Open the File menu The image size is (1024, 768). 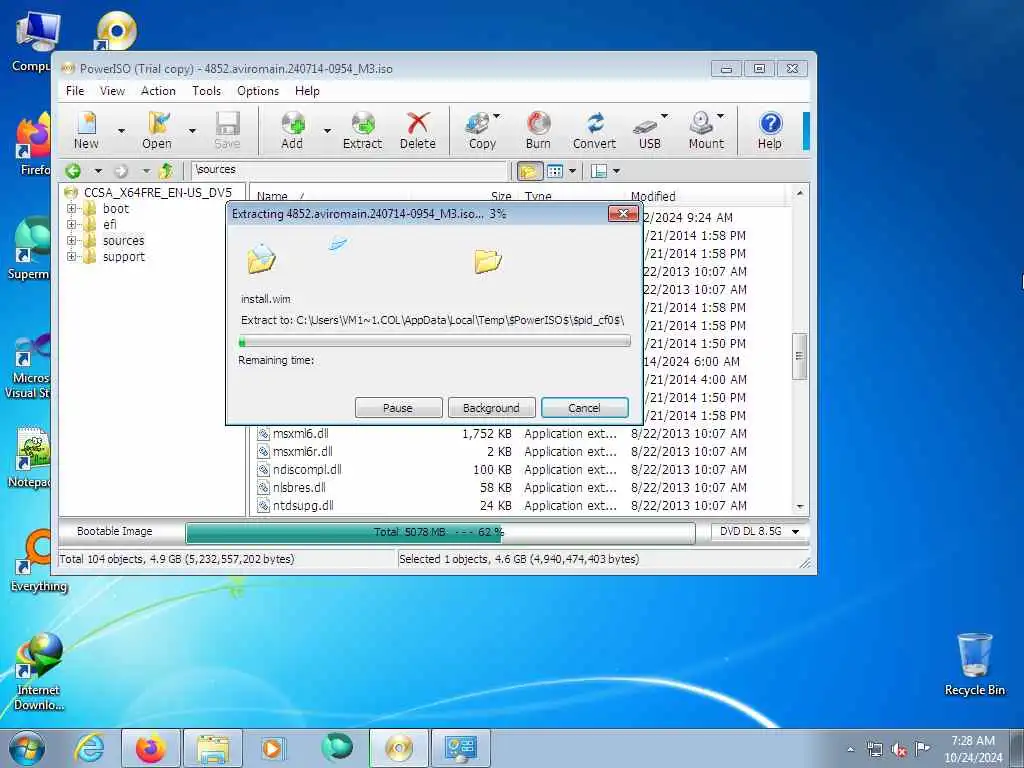coord(75,91)
